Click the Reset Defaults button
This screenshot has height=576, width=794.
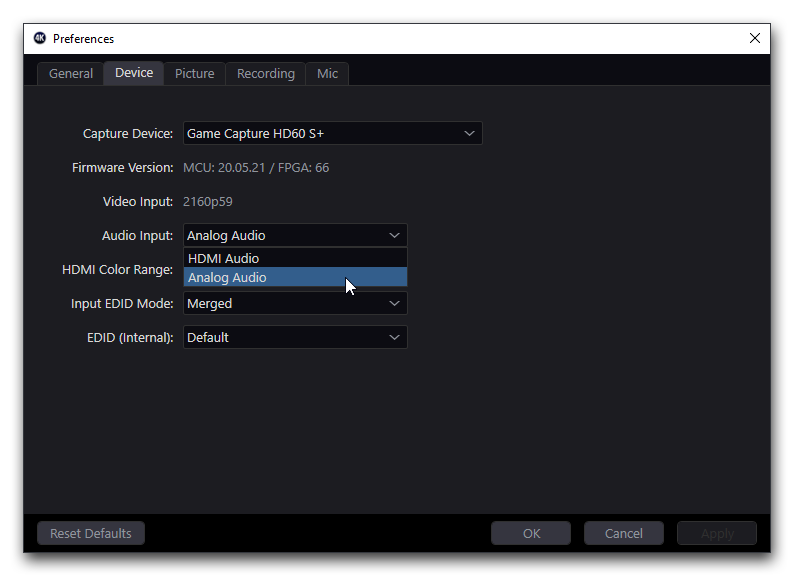[x=91, y=533]
